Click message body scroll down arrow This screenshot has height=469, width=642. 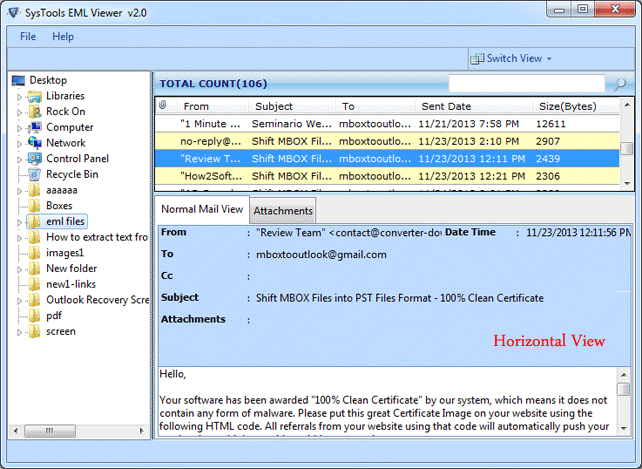point(624,428)
